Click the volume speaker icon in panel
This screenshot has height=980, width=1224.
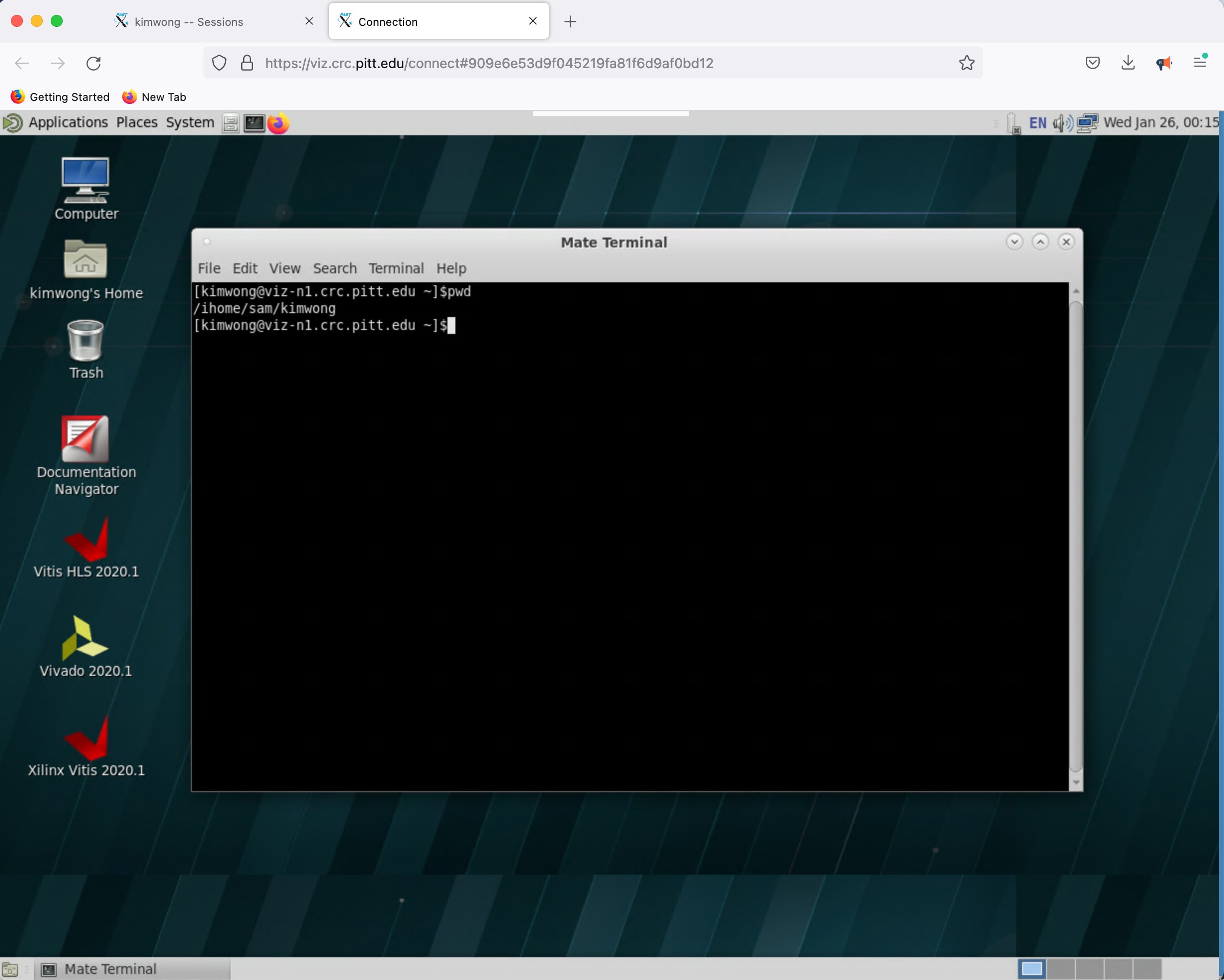[1061, 123]
